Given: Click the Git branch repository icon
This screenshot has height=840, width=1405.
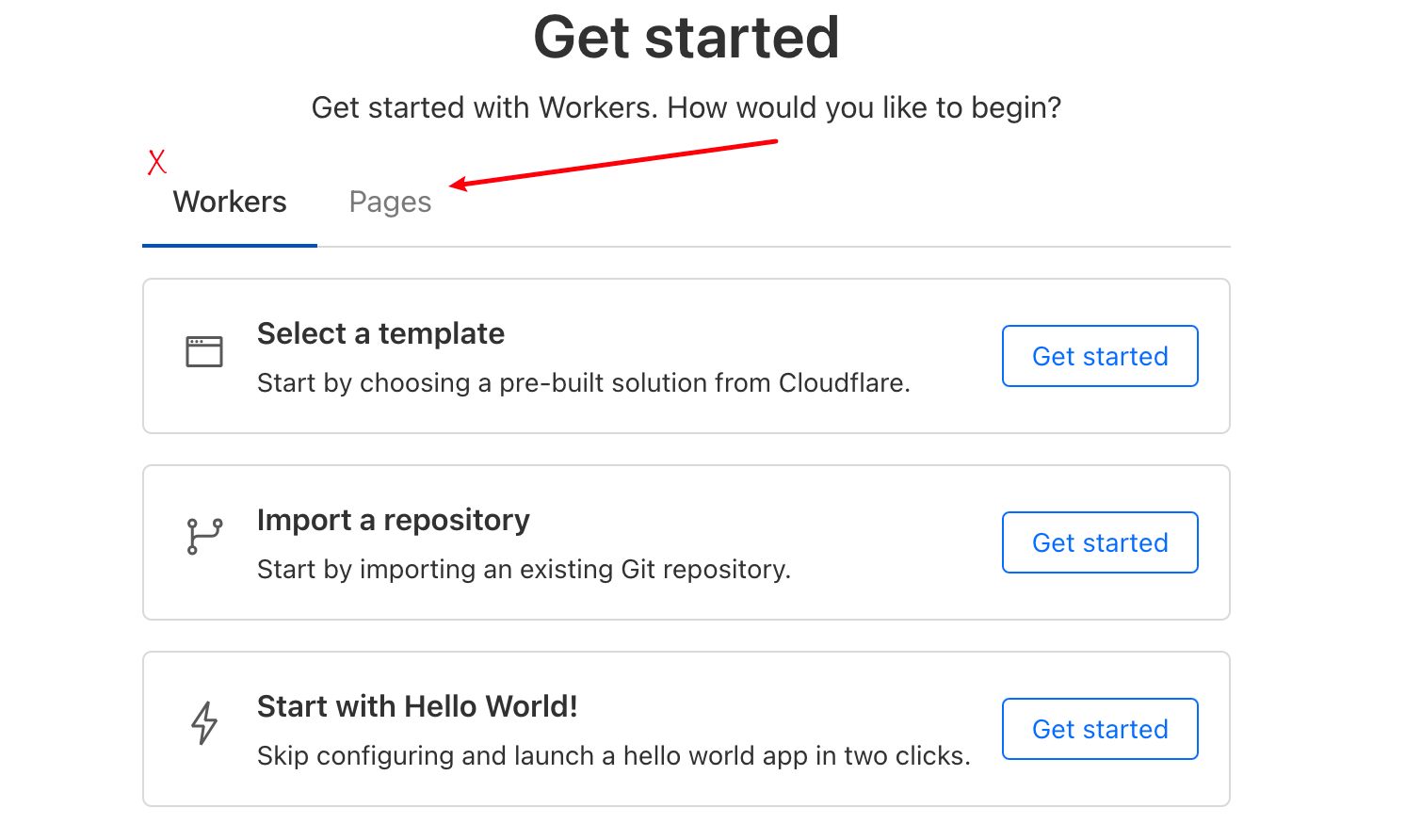Looking at the screenshot, I should [x=204, y=537].
